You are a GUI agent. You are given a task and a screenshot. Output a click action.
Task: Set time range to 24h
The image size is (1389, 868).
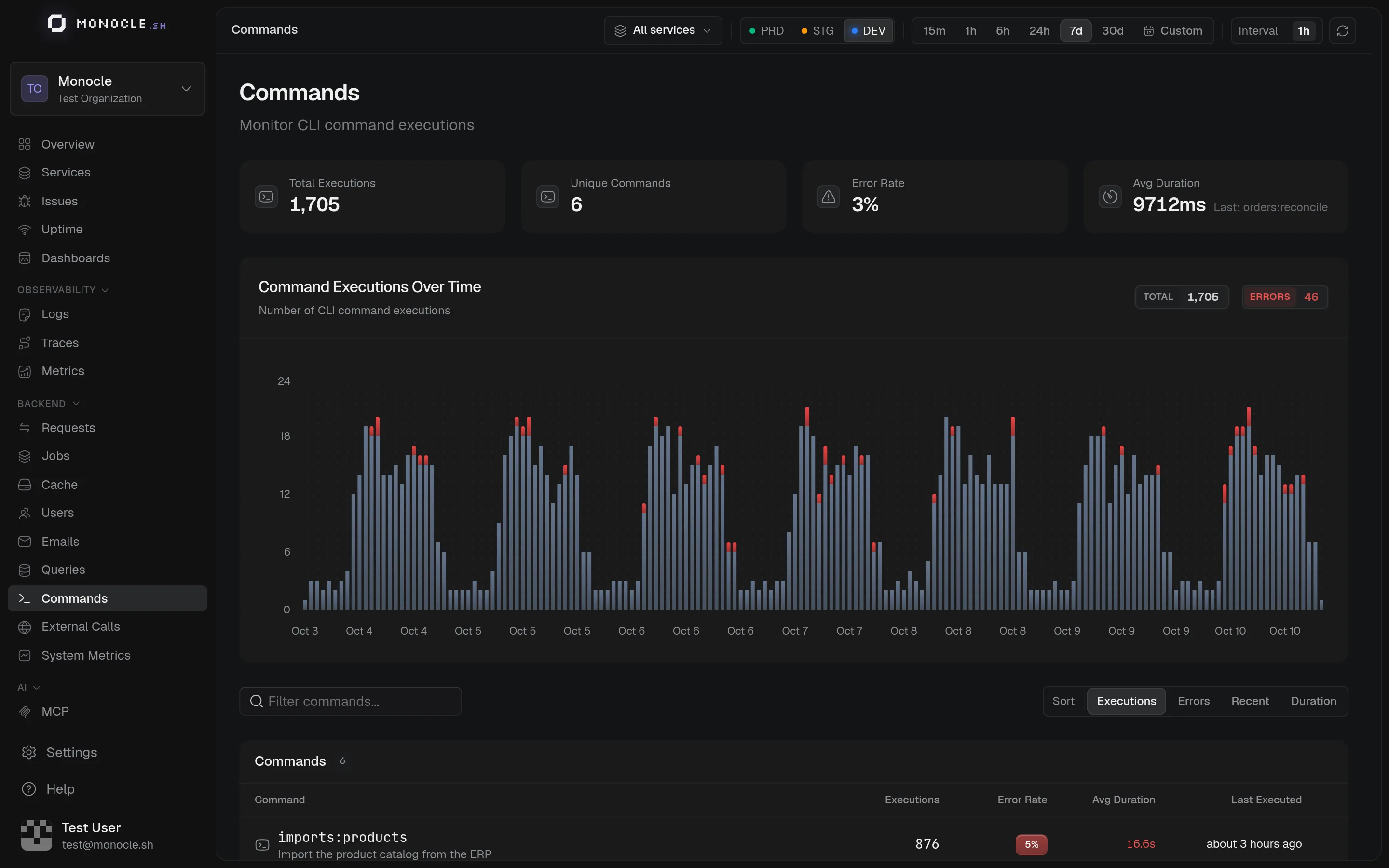tap(1039, 30)
